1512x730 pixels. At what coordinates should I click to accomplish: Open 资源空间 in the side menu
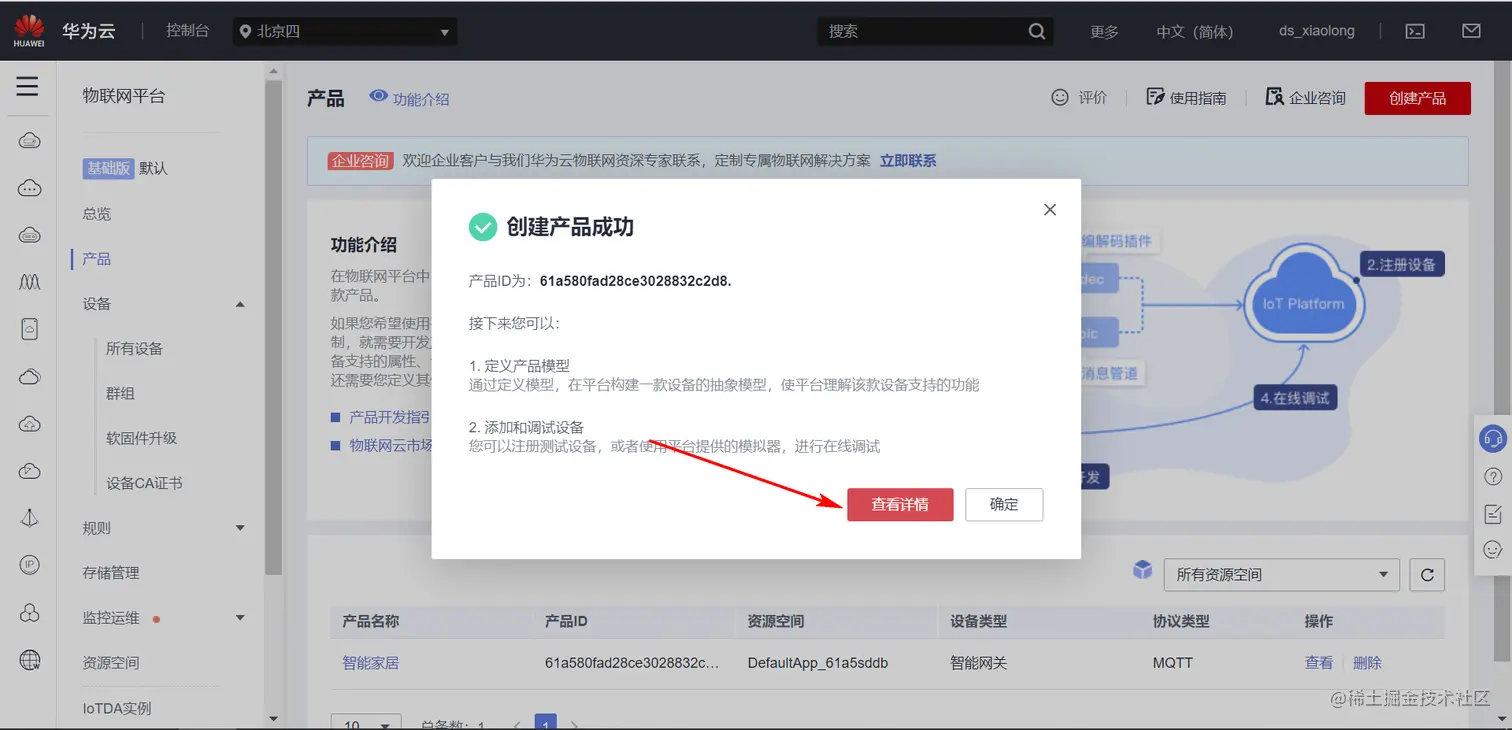tap(111, 663)
